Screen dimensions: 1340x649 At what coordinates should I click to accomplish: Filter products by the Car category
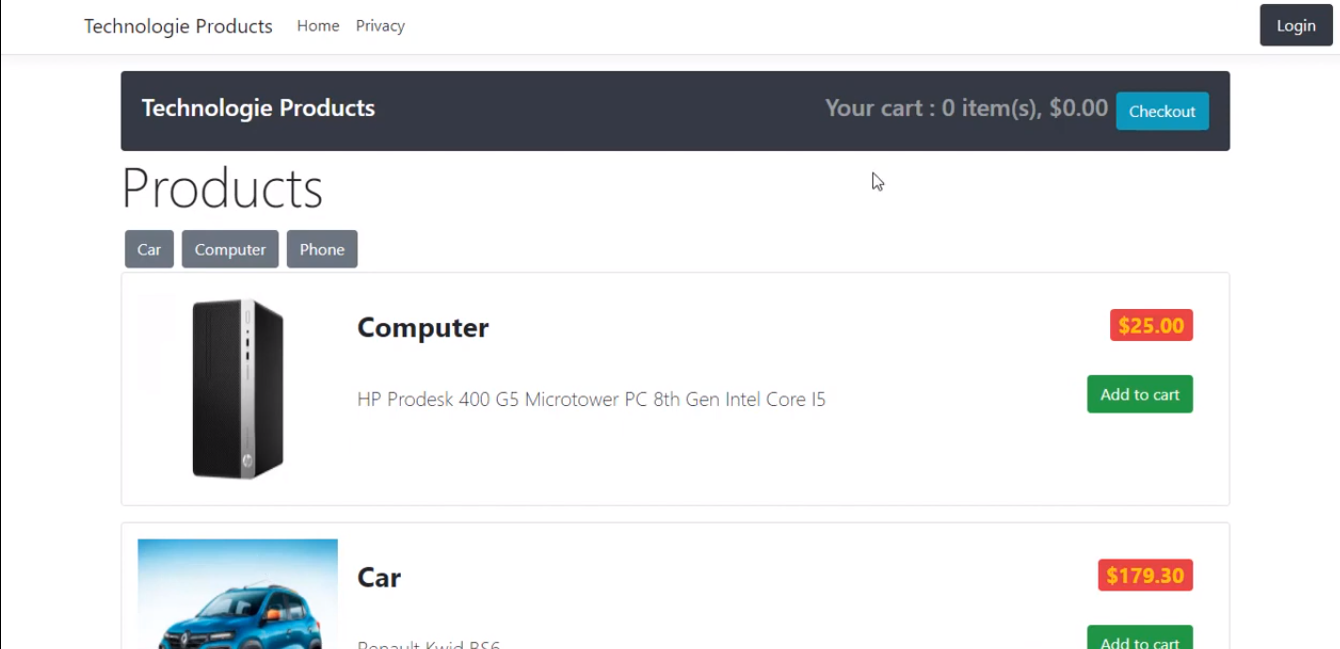click(149, 249)
